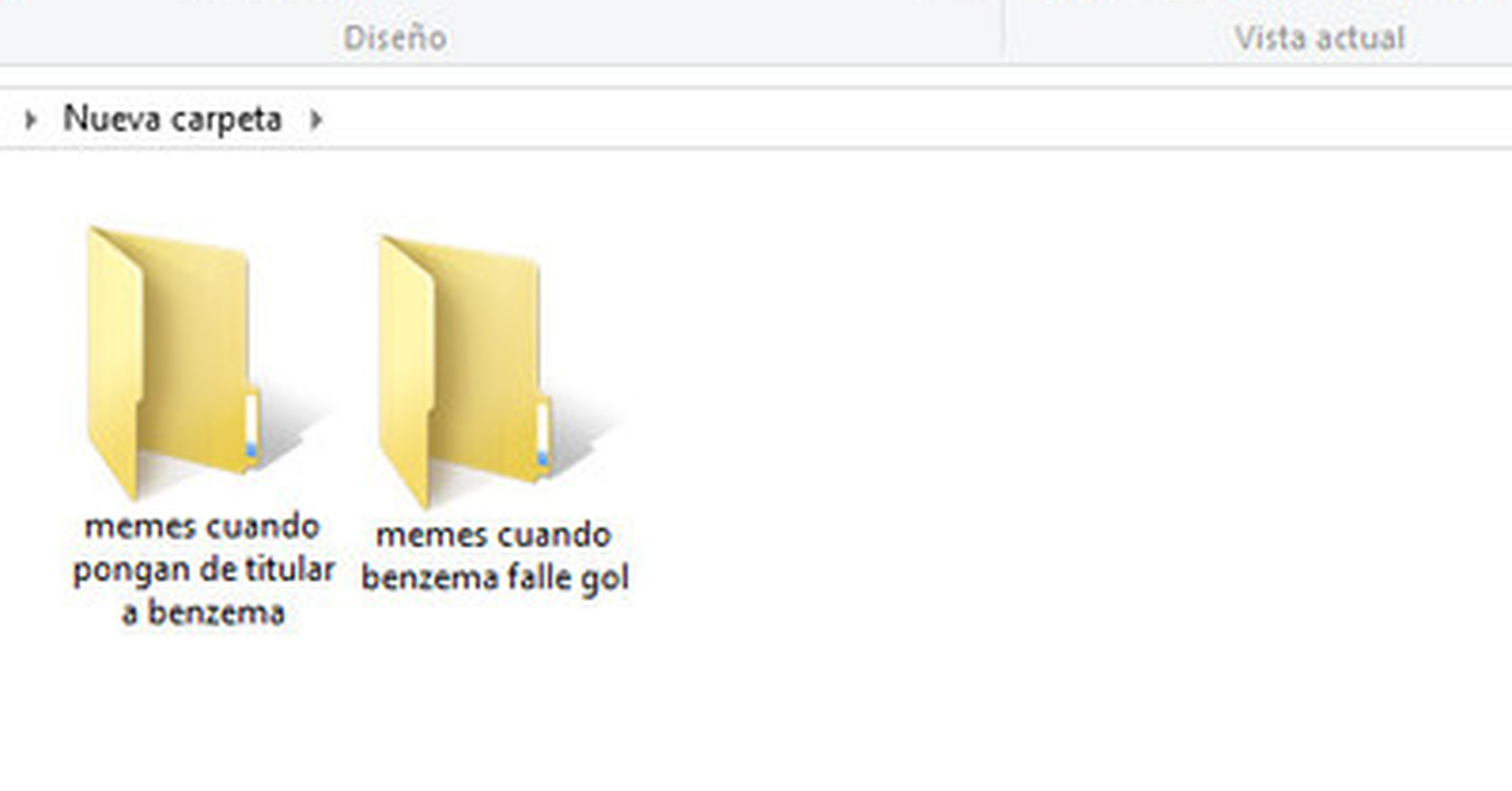This screenshot has height=791, width=1512.
Task: Click the 'Diseño' ribbon group label
Action: point(394,38)
